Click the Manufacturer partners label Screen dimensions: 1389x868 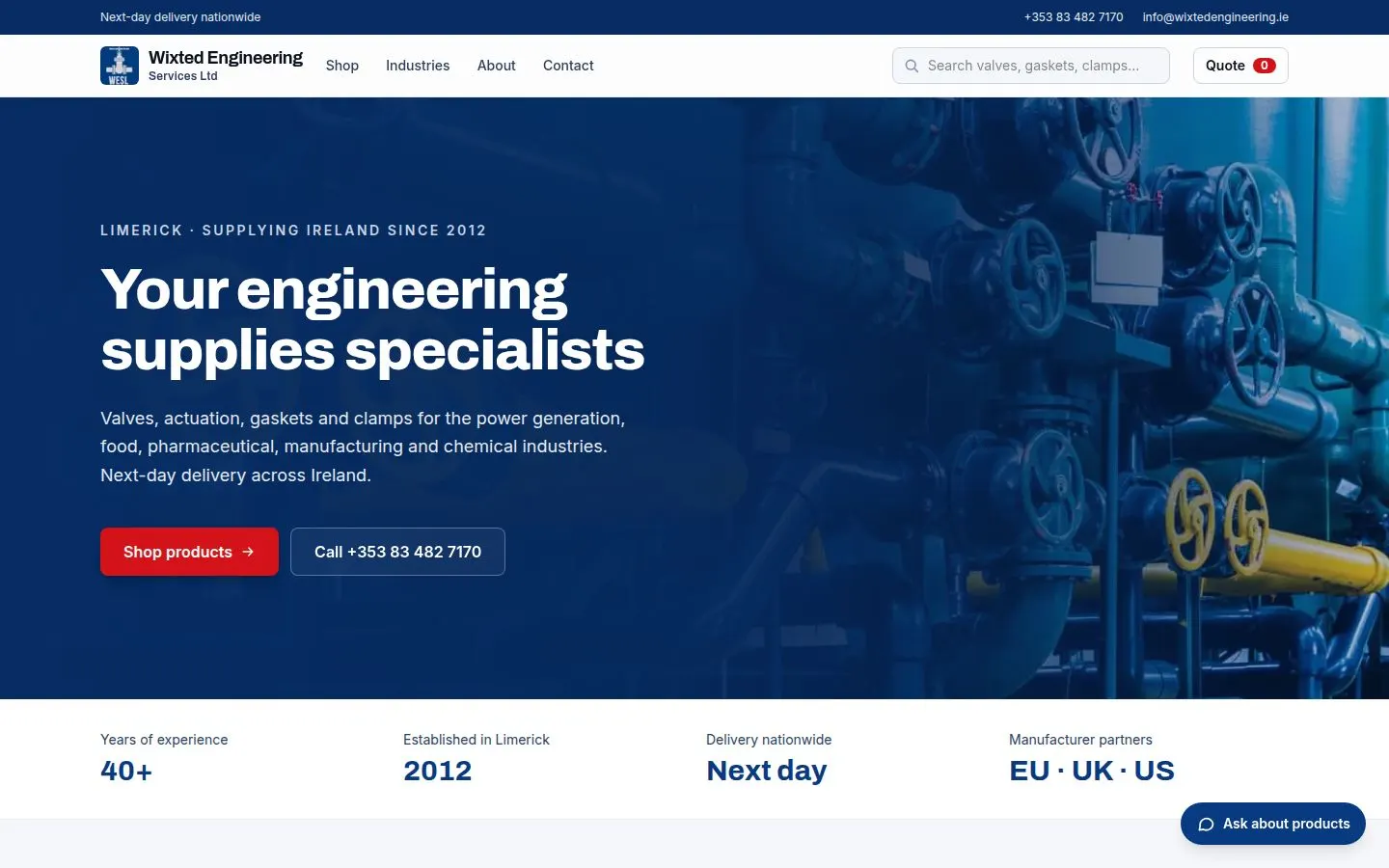(x=1080, y=740)
